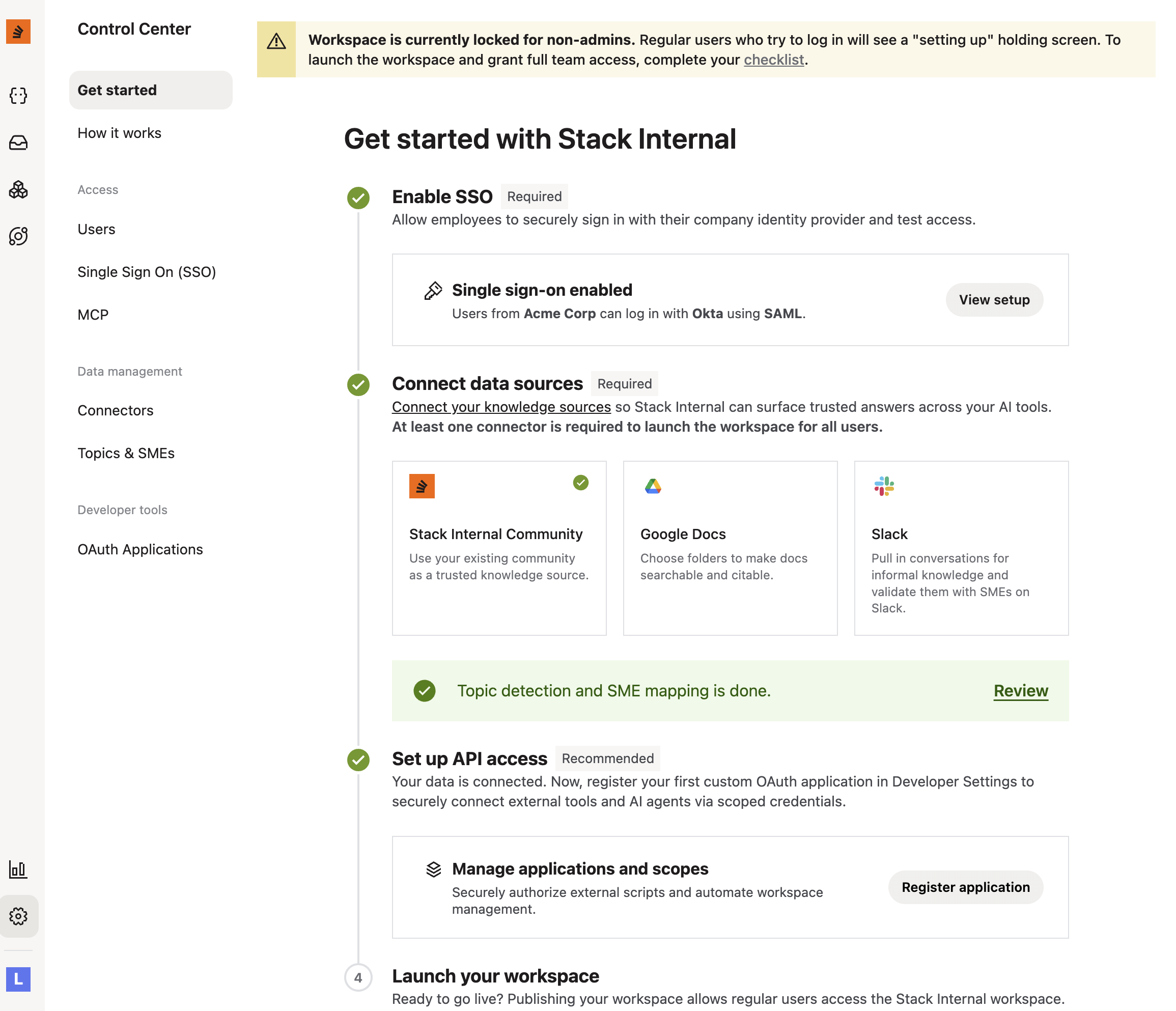Click the View setup button
This screenshot has height=1011, width=1176.
[994, 300]
